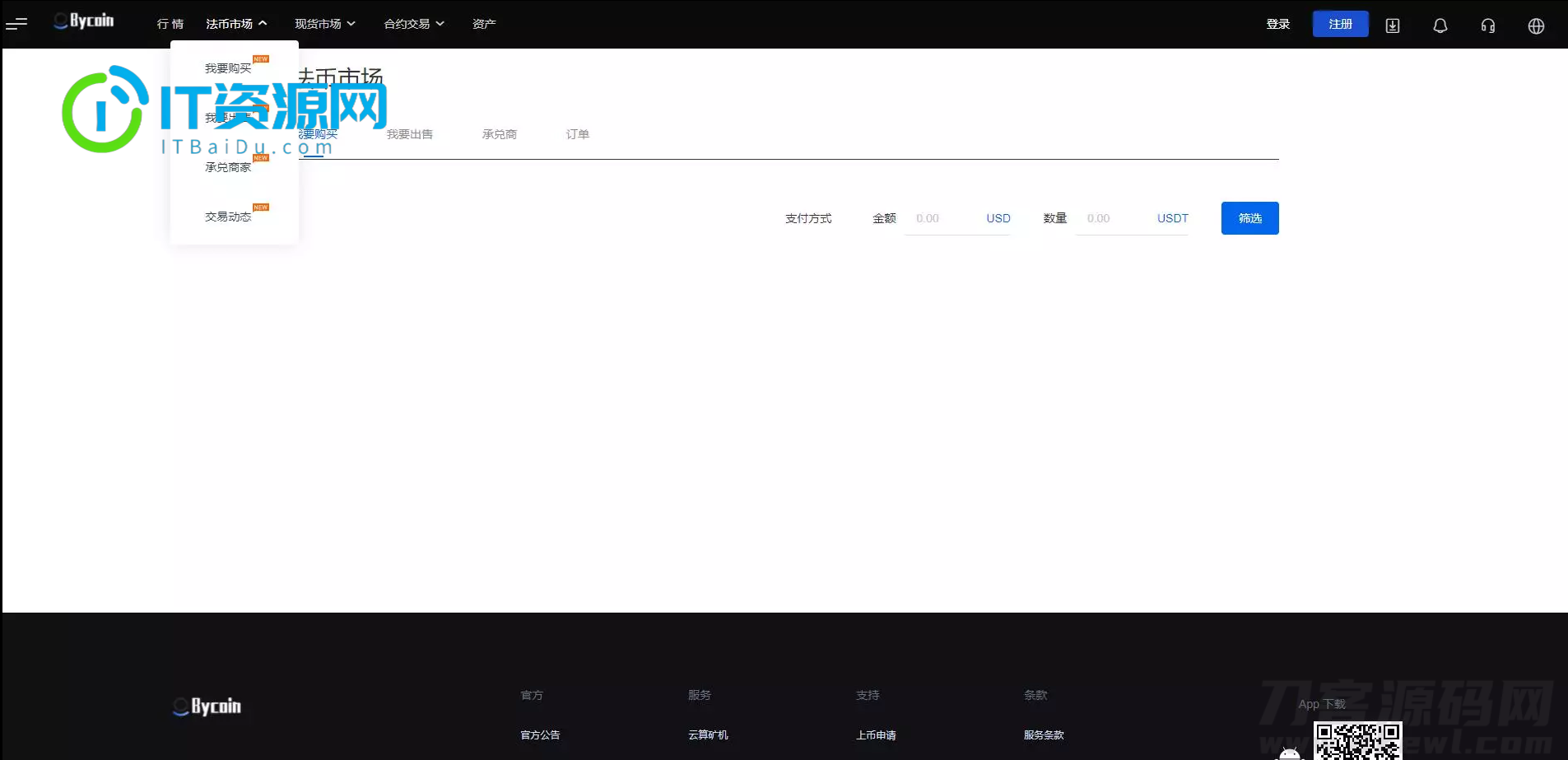The height and width of the screenshot is (760, 1568).
Task: Open 服务条款 footer link
Action: 1044,735
